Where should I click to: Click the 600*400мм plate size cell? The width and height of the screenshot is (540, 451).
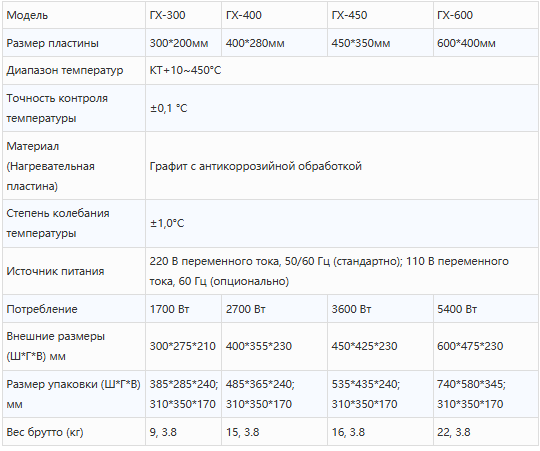click(x=466, y=43)
